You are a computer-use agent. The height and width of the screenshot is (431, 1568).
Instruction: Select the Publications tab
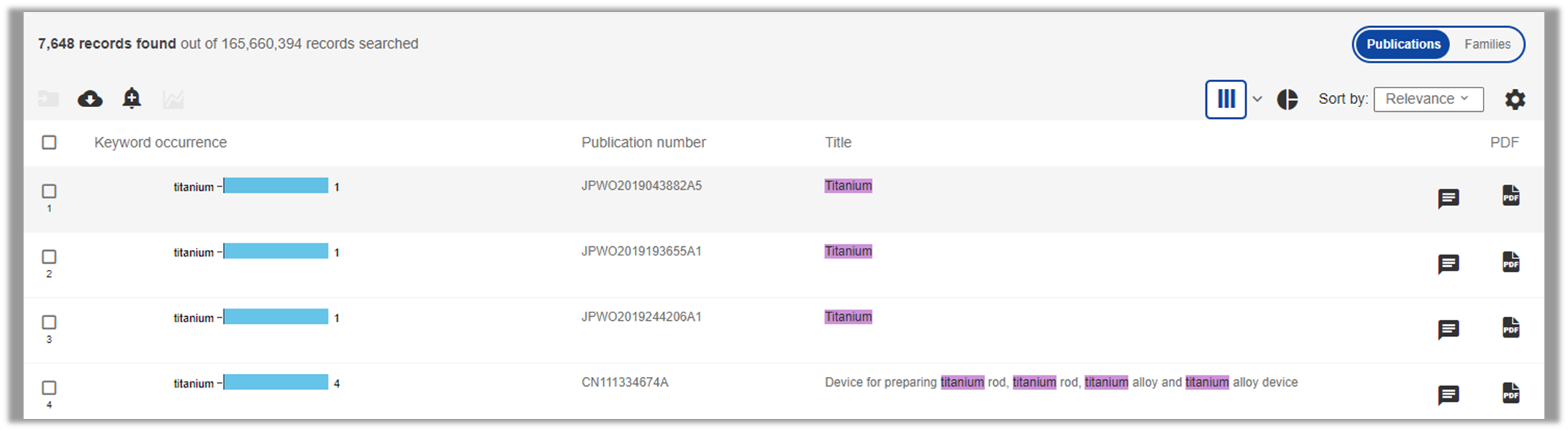click(1403, 44)
